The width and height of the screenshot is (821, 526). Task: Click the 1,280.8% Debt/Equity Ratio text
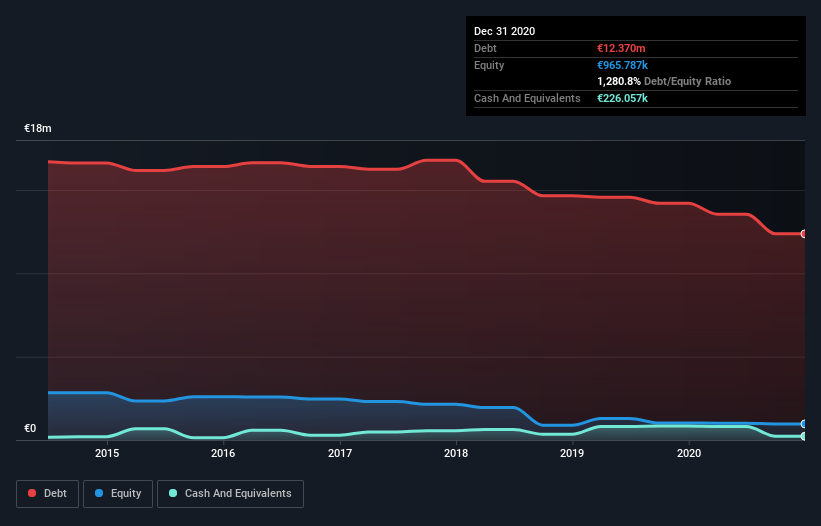664,81
